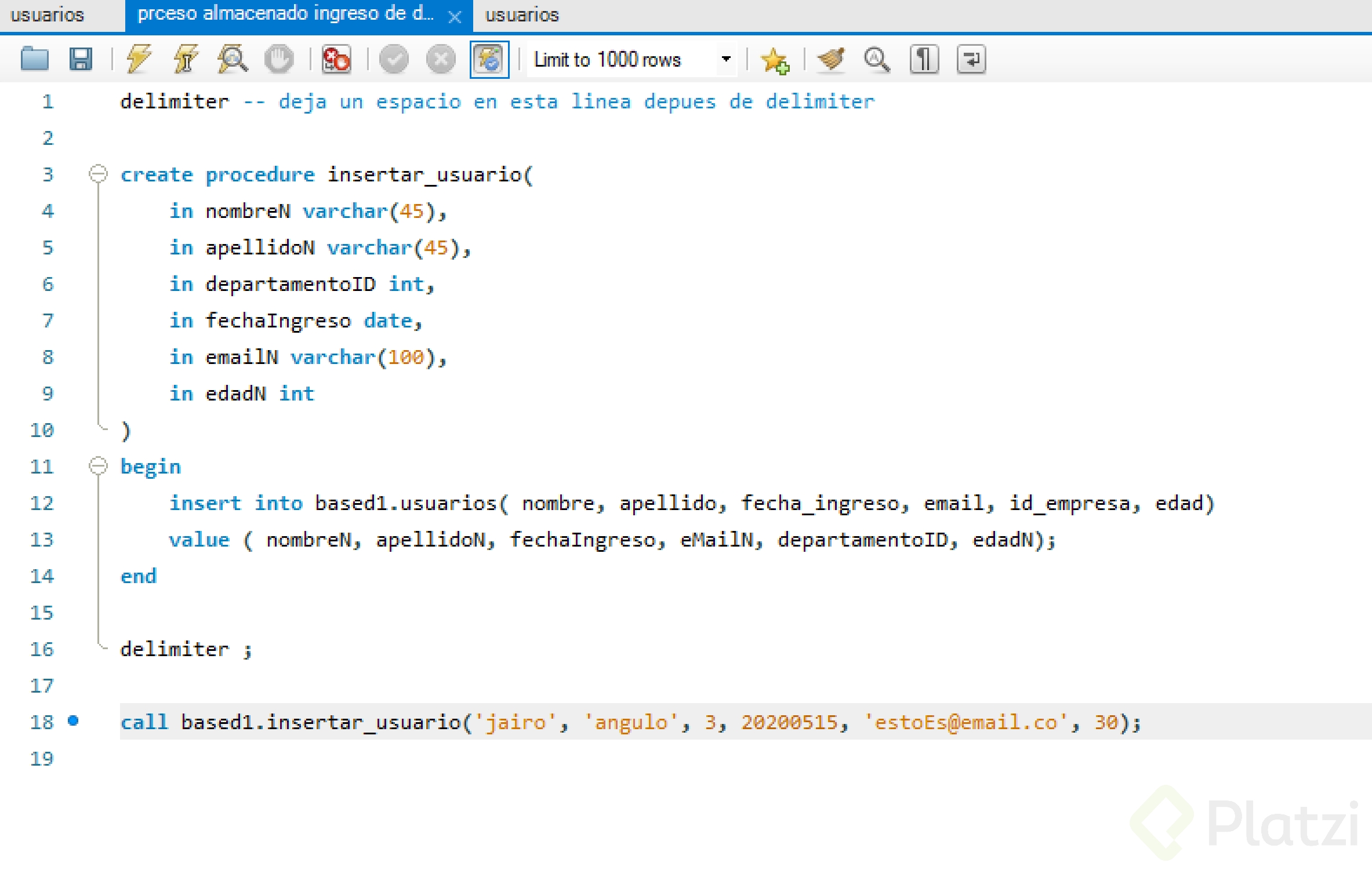Viewport: 1372px width, 870px height.
Task: Click the add snippet star icon
Action: click(x=775, y=60)
